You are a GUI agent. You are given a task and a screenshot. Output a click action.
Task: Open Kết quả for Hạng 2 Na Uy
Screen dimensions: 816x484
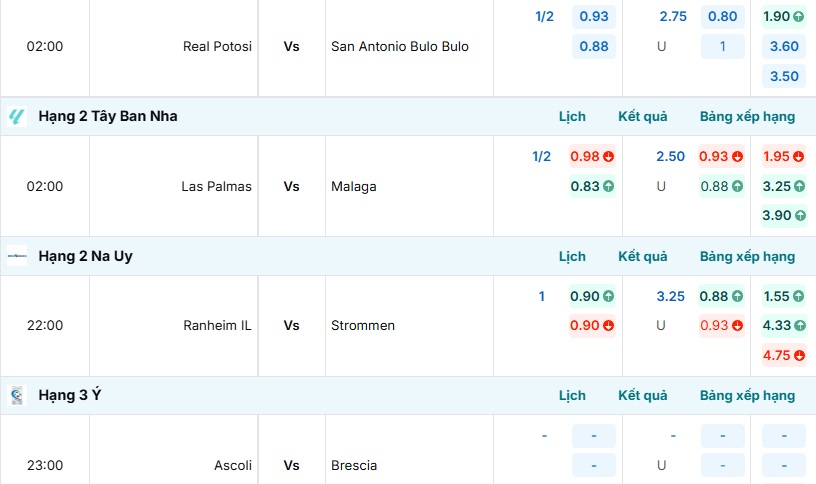(x=643, y=257)
